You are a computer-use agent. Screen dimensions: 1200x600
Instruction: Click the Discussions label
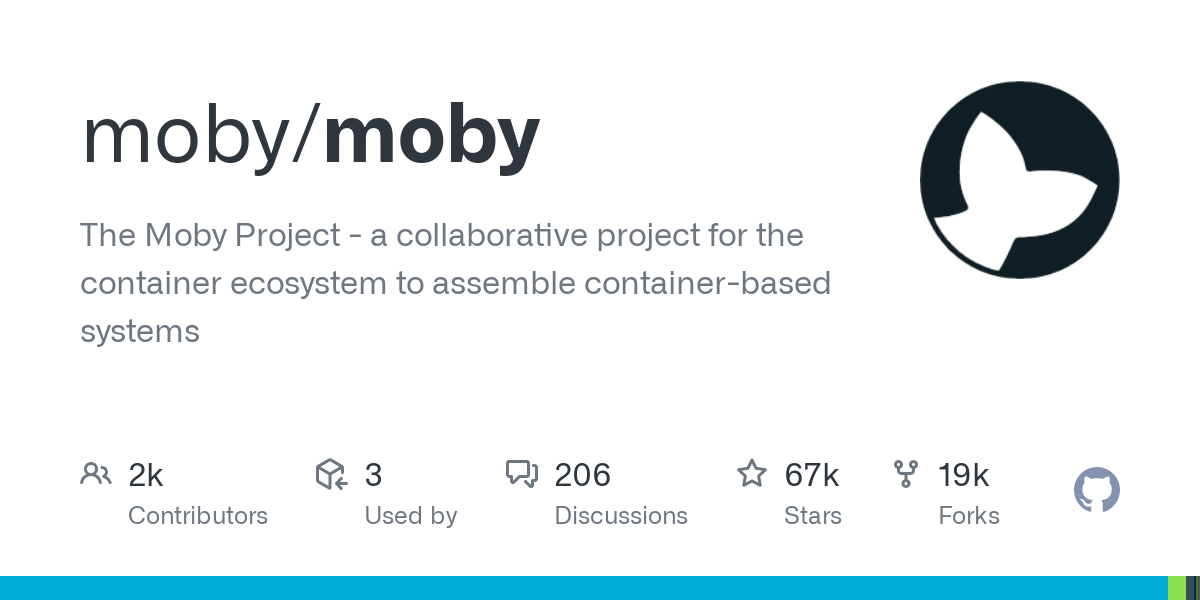[x=621, y=516]
